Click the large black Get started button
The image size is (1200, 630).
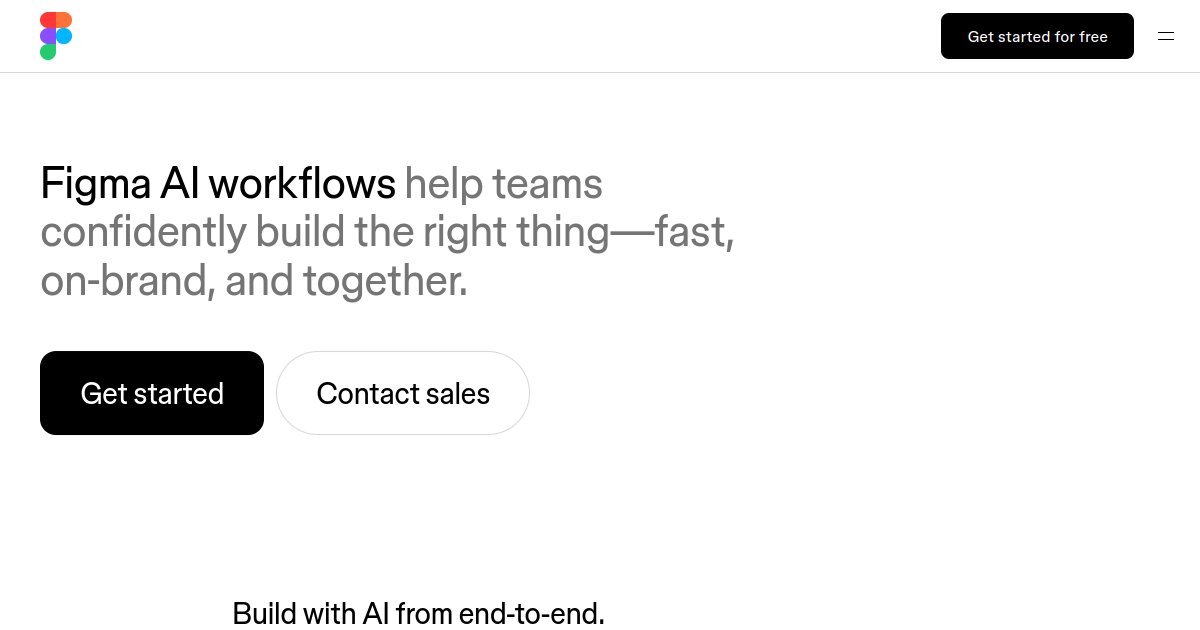[x=152, y=393]
